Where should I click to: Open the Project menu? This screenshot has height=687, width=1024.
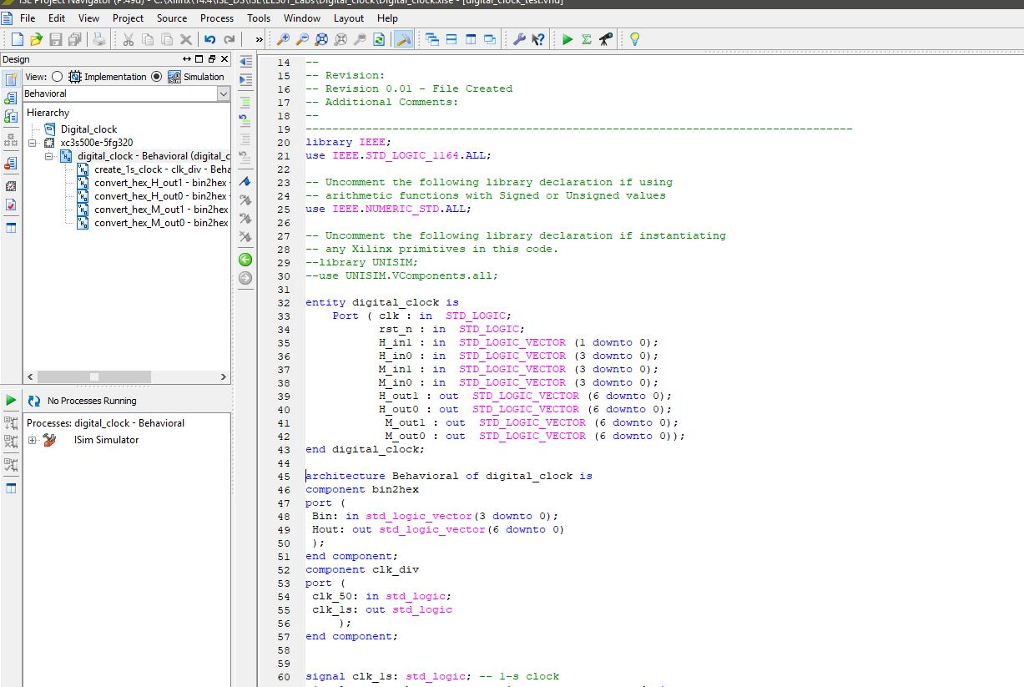point(128,17)
